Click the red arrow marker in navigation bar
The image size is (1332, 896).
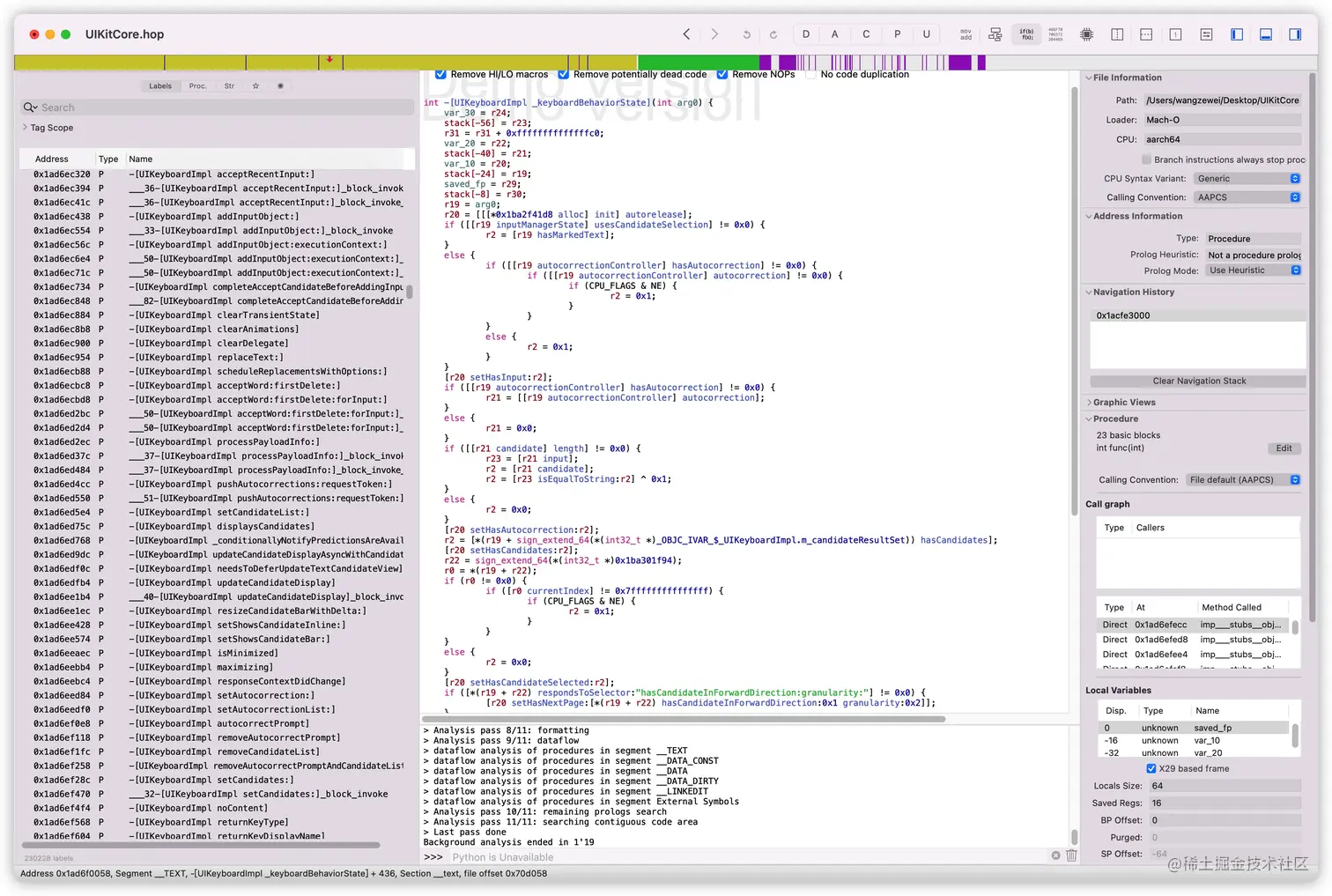coord(329,60)
